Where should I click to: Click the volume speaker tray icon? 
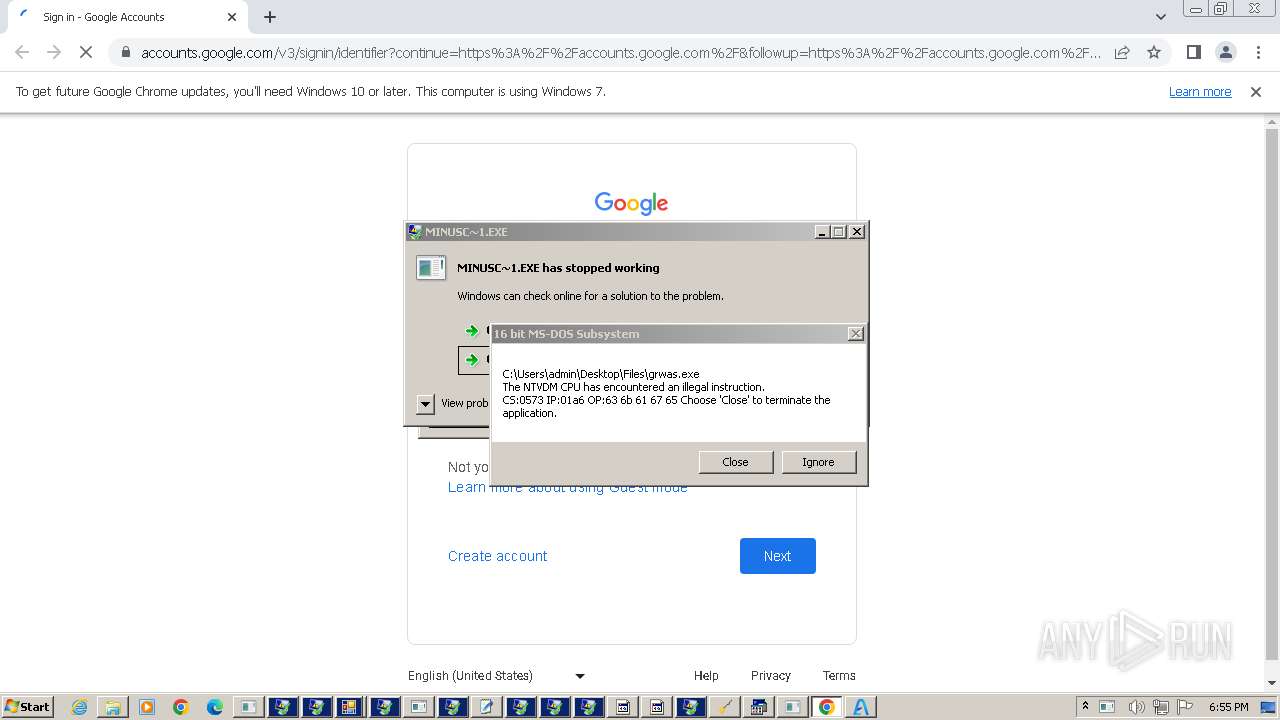1136,707
